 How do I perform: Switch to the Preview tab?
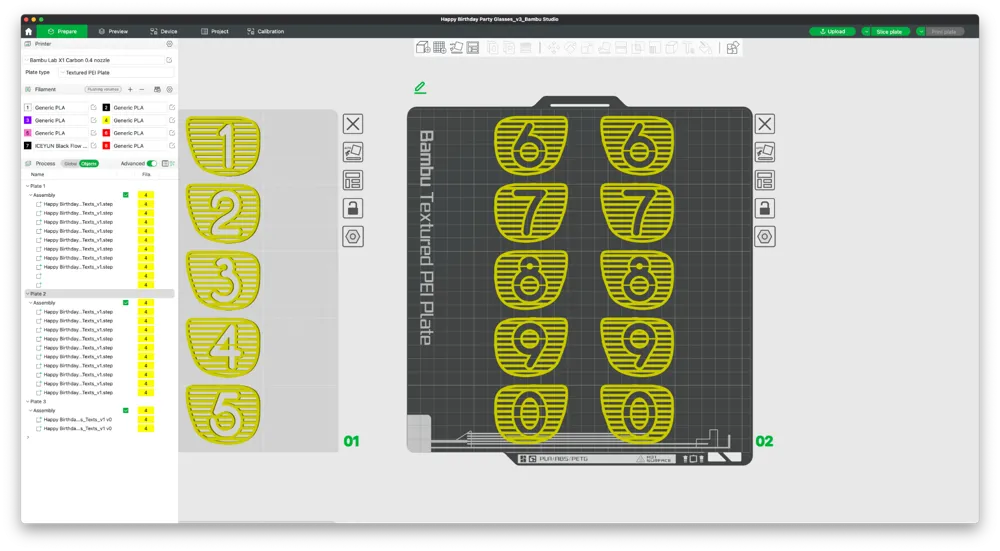[x=114, y=31]
